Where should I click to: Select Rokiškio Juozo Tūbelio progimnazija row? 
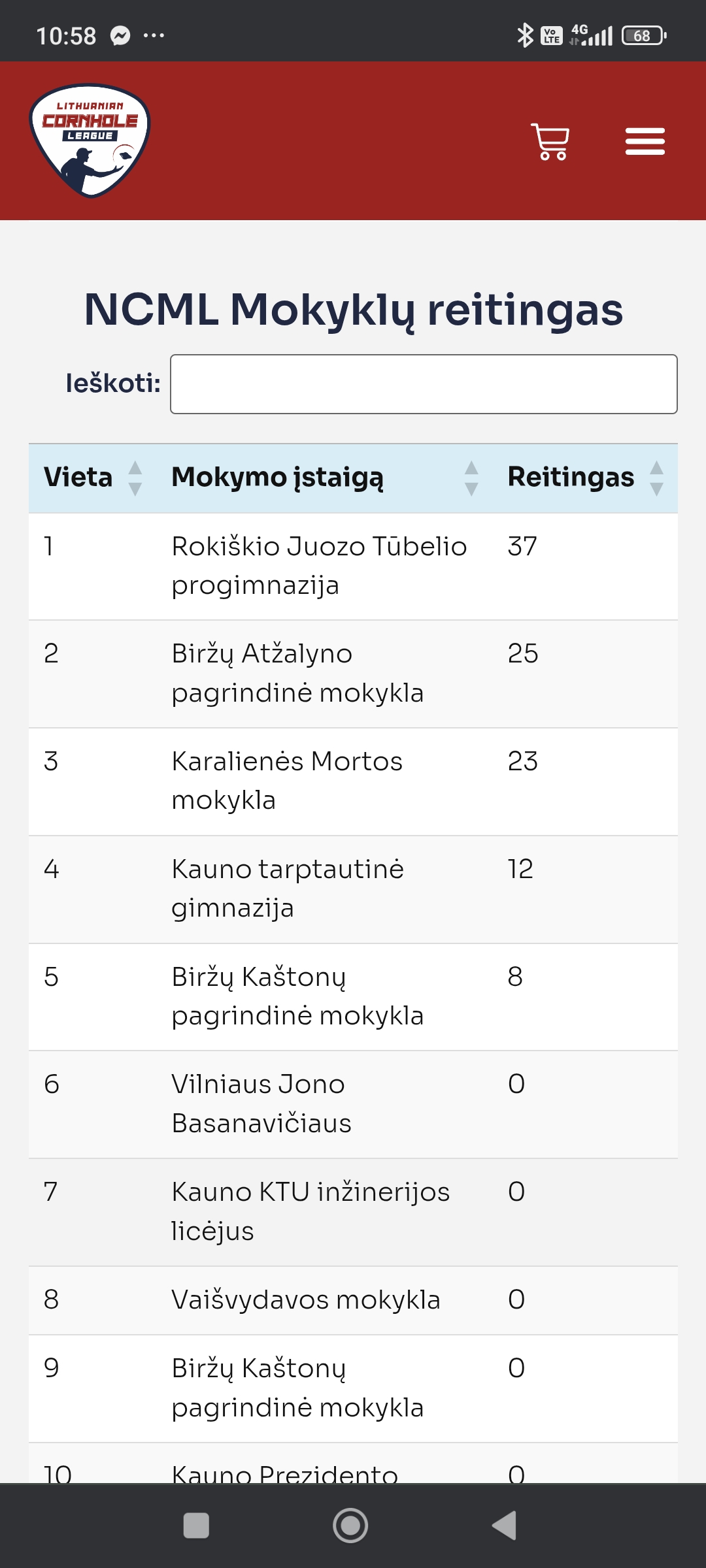click(319, 566)
